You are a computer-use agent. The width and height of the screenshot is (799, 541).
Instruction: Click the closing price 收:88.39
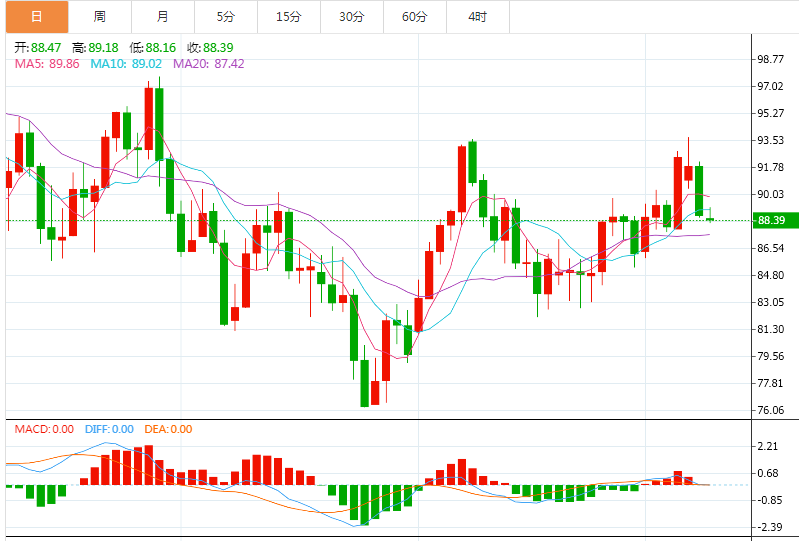(x=210, y=48)
